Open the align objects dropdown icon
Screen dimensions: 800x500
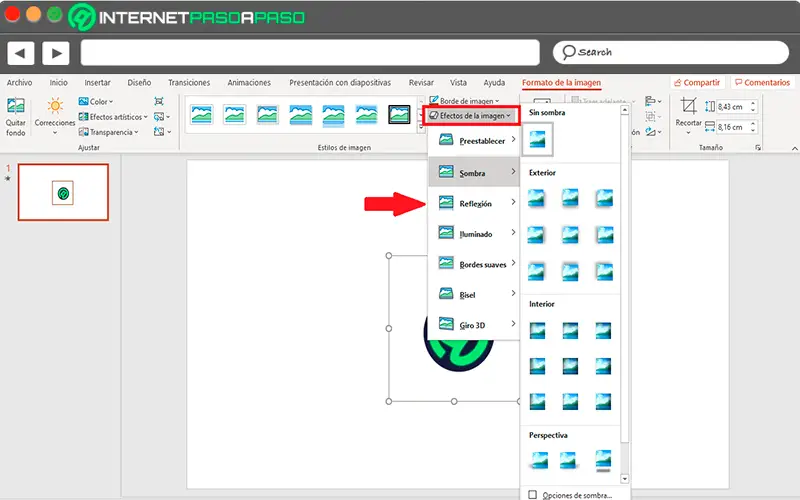click(653, 101)
